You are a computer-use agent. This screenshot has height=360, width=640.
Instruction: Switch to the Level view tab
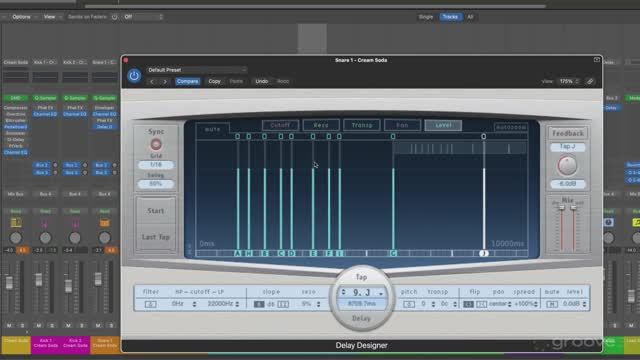coord(443,125)
